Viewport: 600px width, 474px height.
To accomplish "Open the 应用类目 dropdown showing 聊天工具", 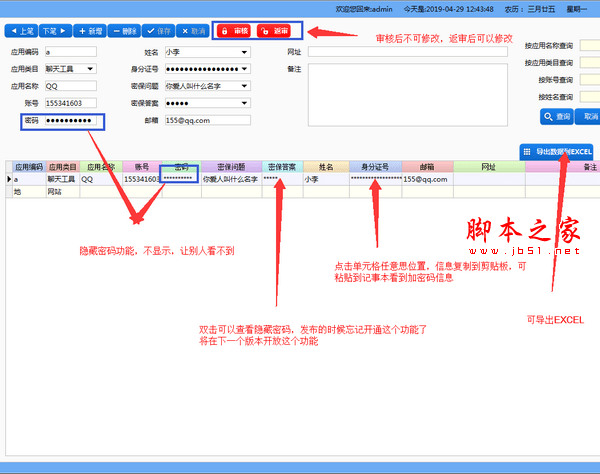I will click(x=71, y=69).
